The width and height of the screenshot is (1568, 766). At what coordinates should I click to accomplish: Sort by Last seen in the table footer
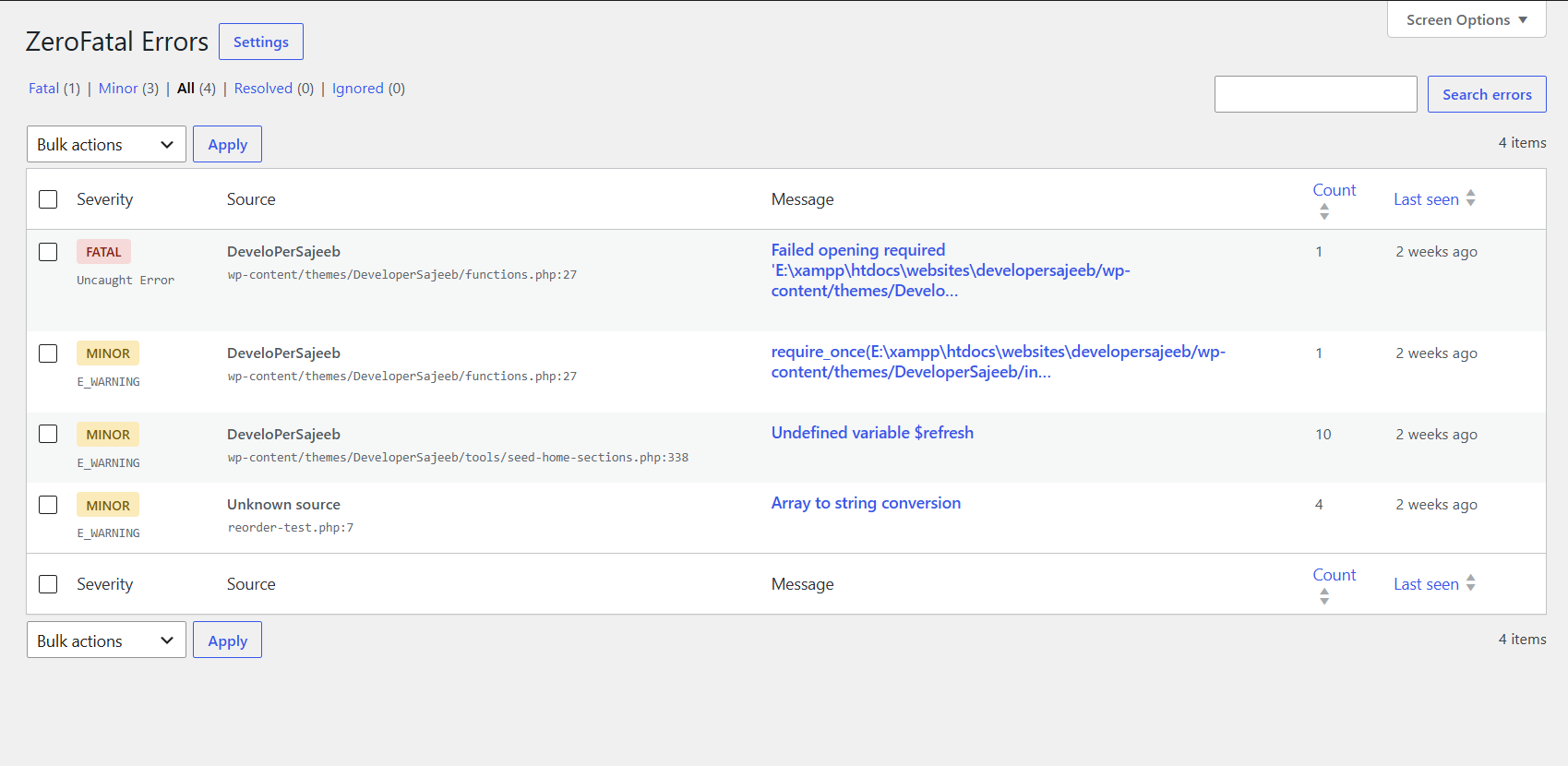[x=1426, y=584]
